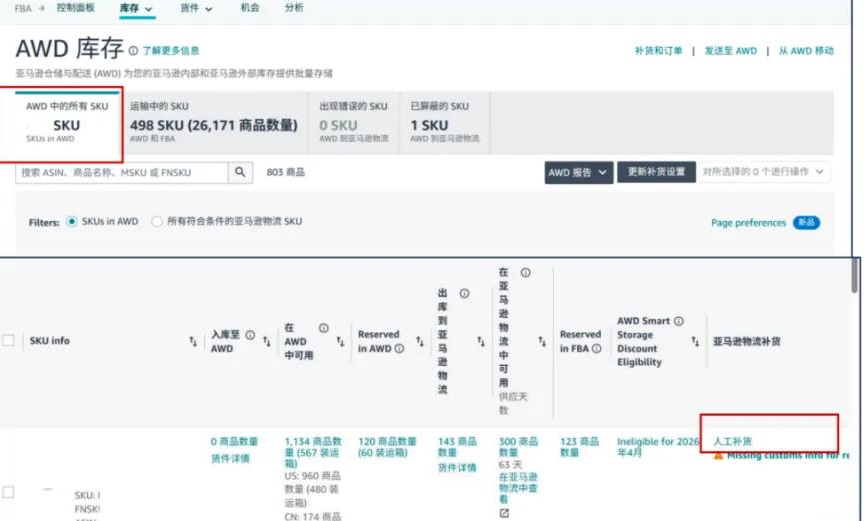Click the search magnifier icon button
Image resolution: width=868 pixels, height=521 pixels.
[x=240, y=172]
